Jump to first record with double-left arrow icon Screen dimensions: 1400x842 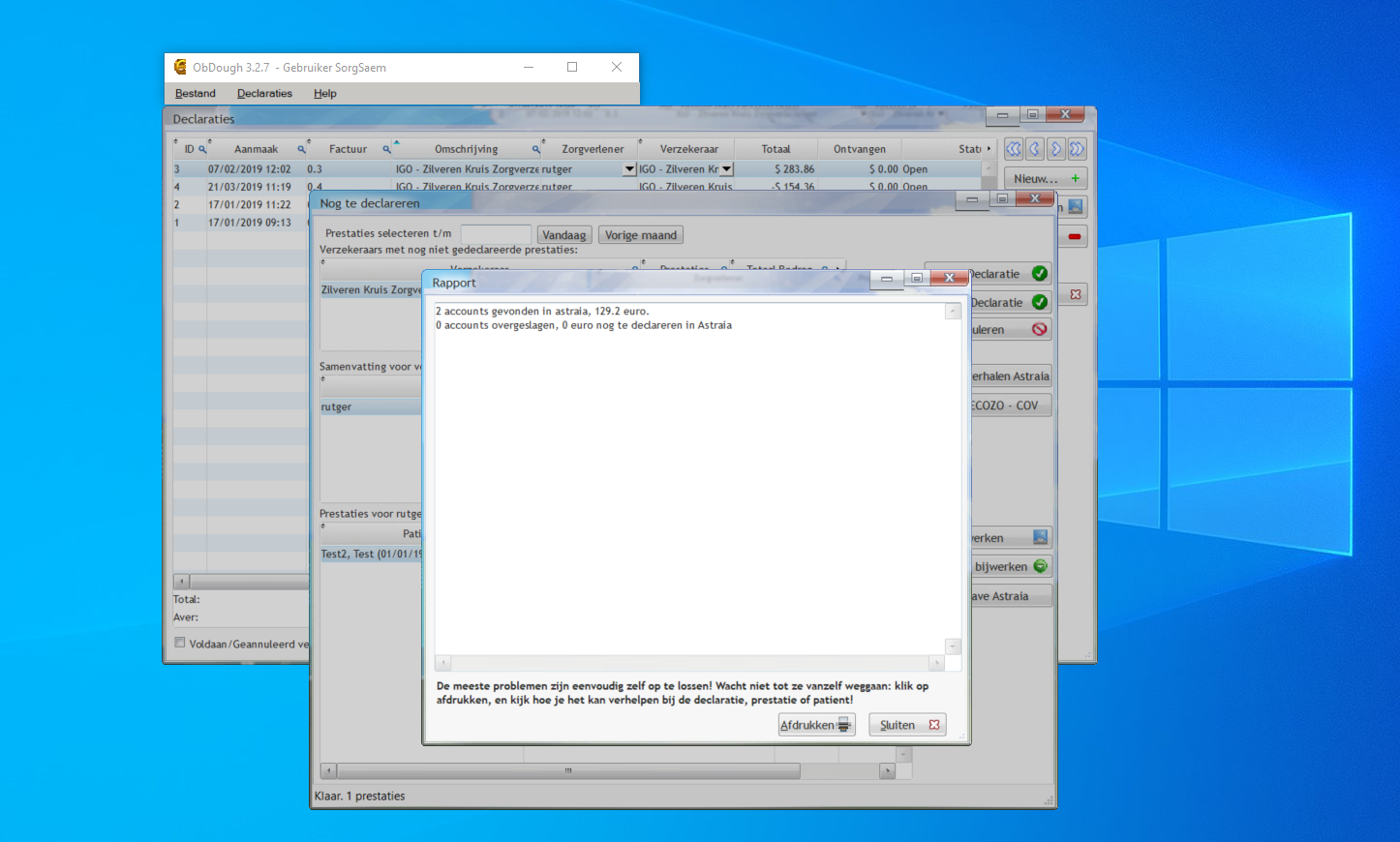tap(1013, 149)
